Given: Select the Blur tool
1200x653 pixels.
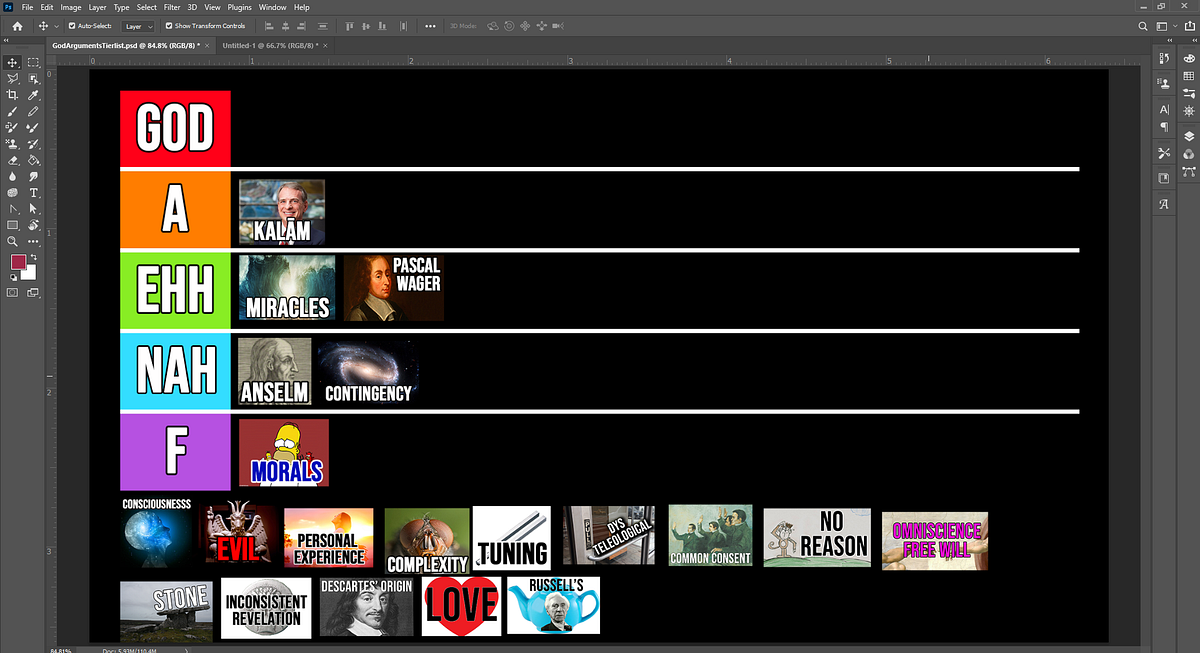Looking at the screenshot, I should click(x=12, y=176).
